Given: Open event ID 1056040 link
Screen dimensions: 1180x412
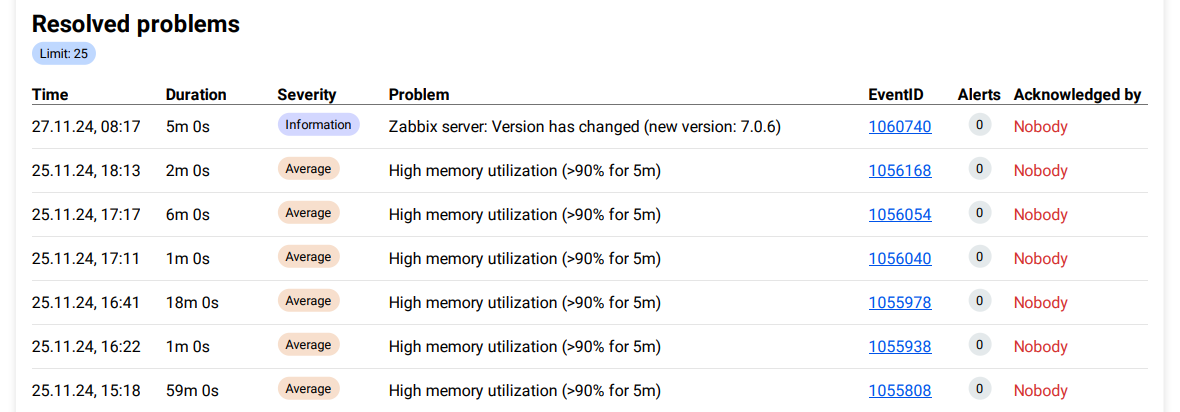Looking at the screenshot, I should (899, 259).
